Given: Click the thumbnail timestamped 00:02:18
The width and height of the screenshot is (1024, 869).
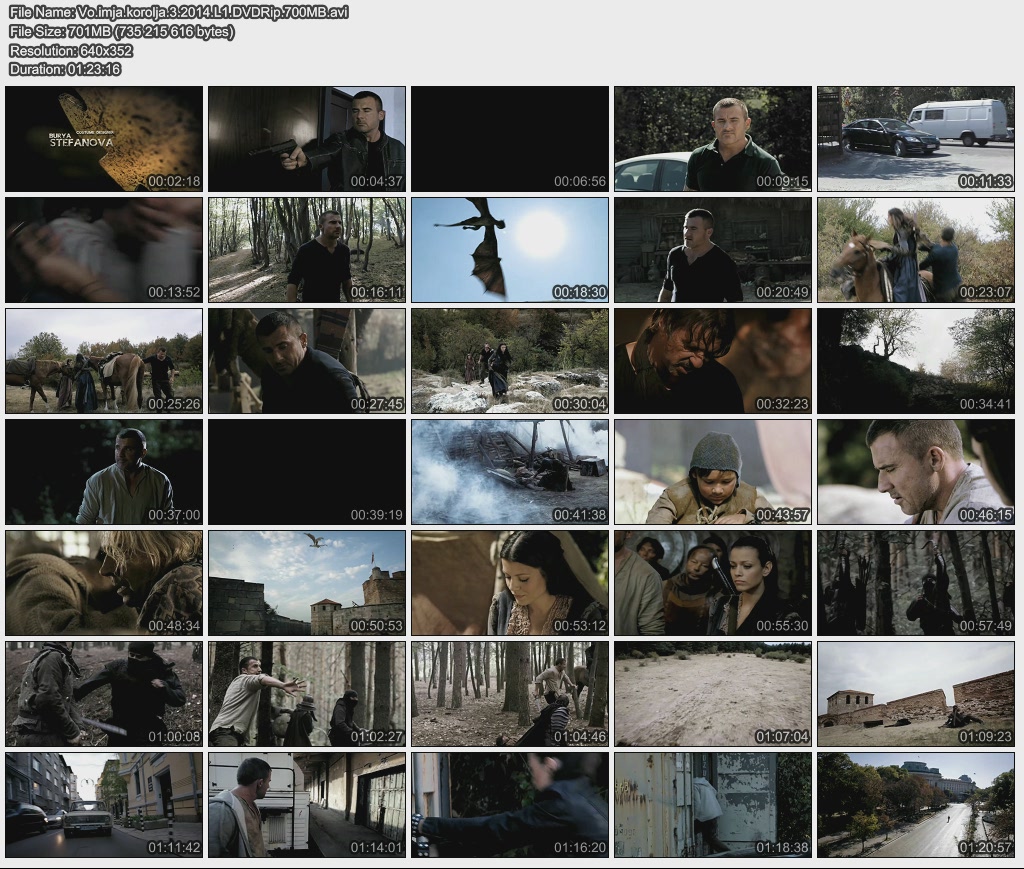Looking at the screenshot, I should [x=104, y=139].
